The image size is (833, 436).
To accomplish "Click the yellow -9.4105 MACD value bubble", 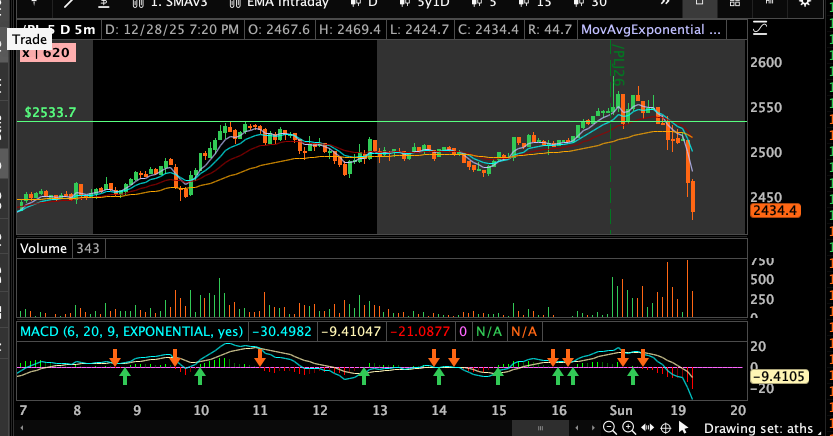I will [779, 377].
